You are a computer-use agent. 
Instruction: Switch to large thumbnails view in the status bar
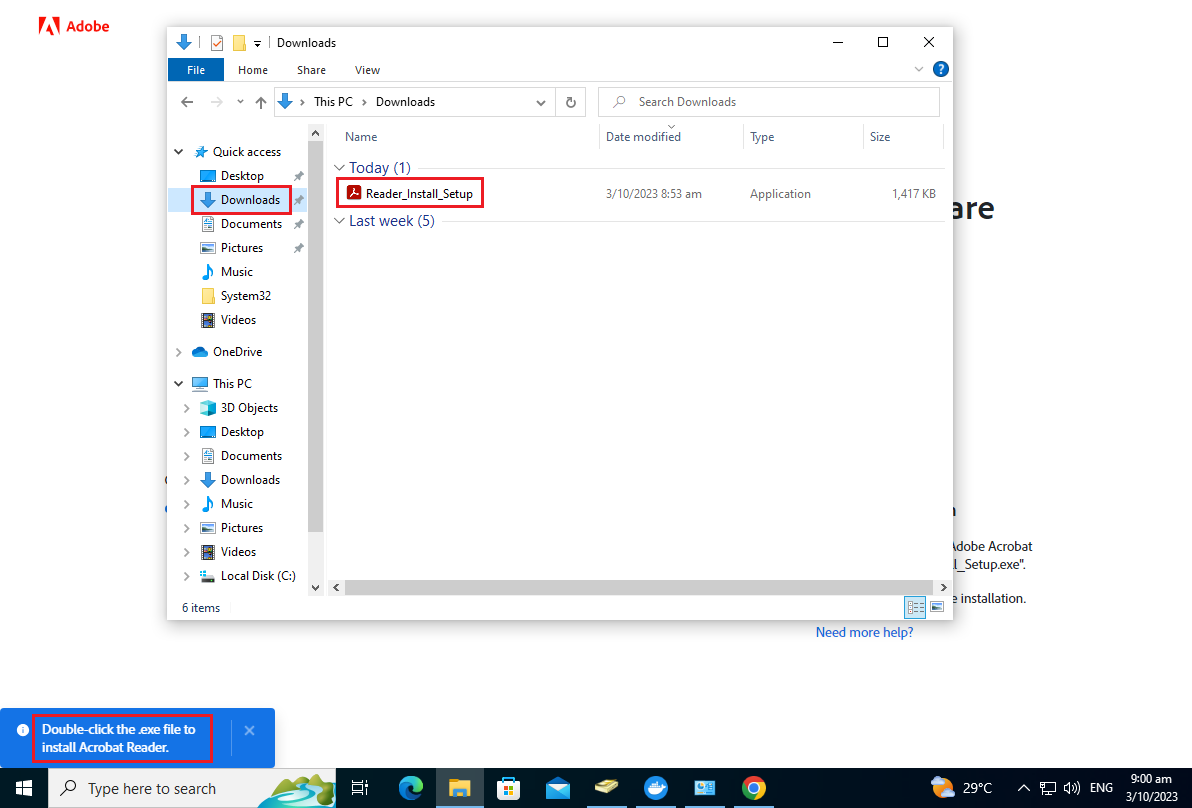click(x=937, y=607)
